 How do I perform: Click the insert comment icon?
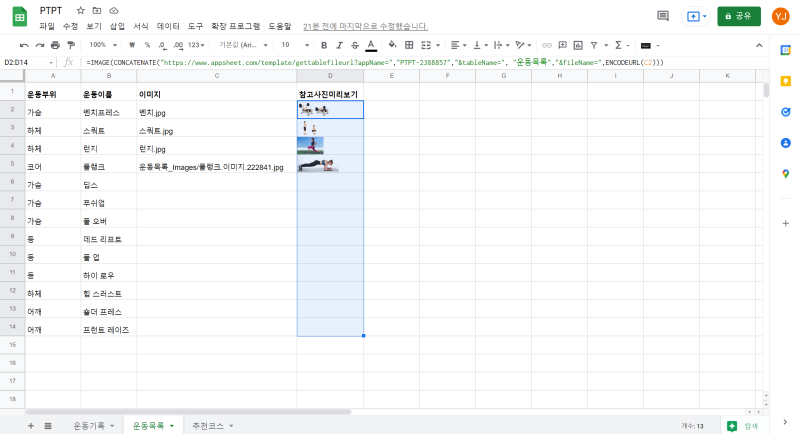click(562, 45)
